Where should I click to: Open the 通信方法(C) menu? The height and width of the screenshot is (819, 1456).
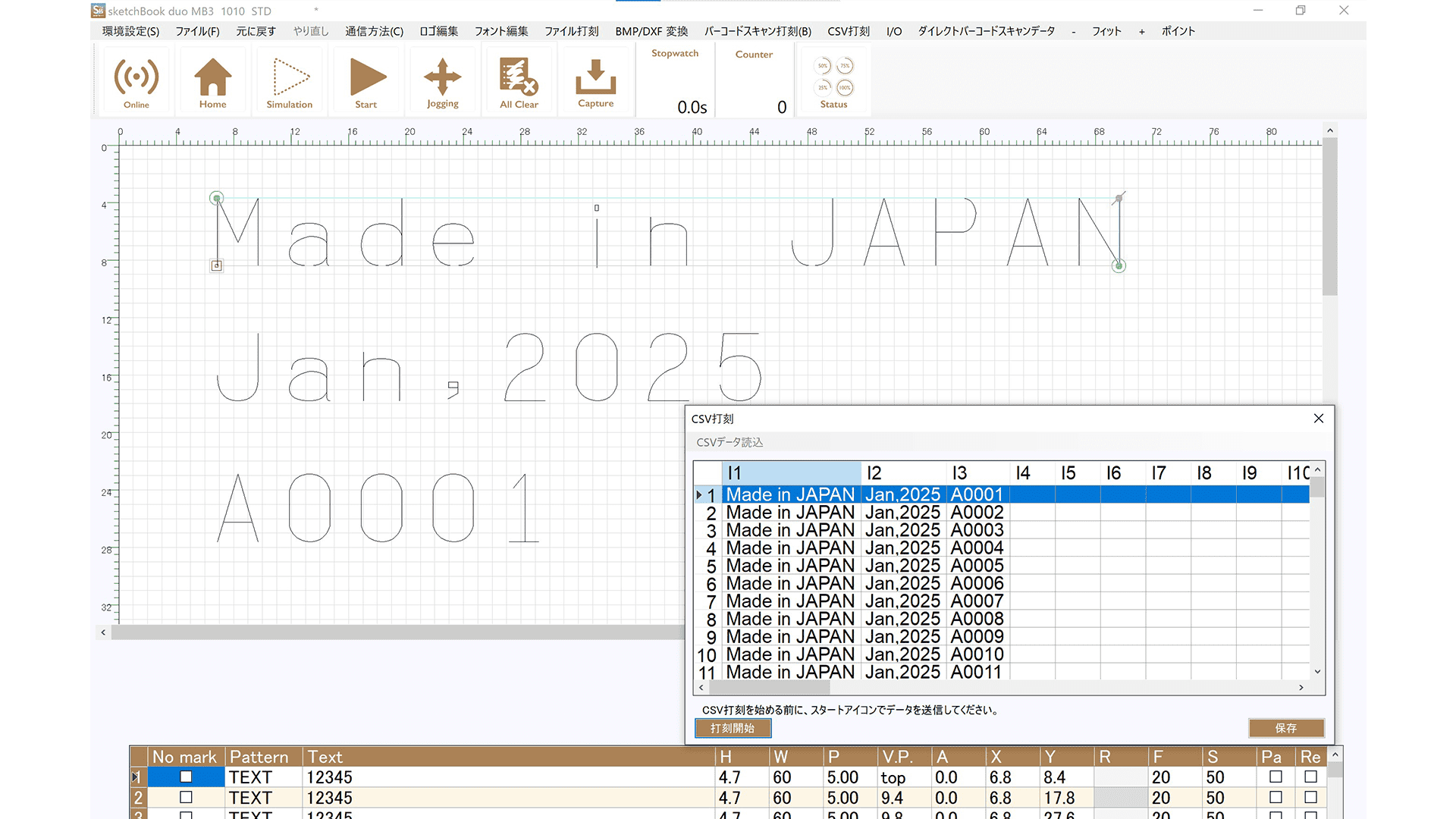click(x=374, y=31)
